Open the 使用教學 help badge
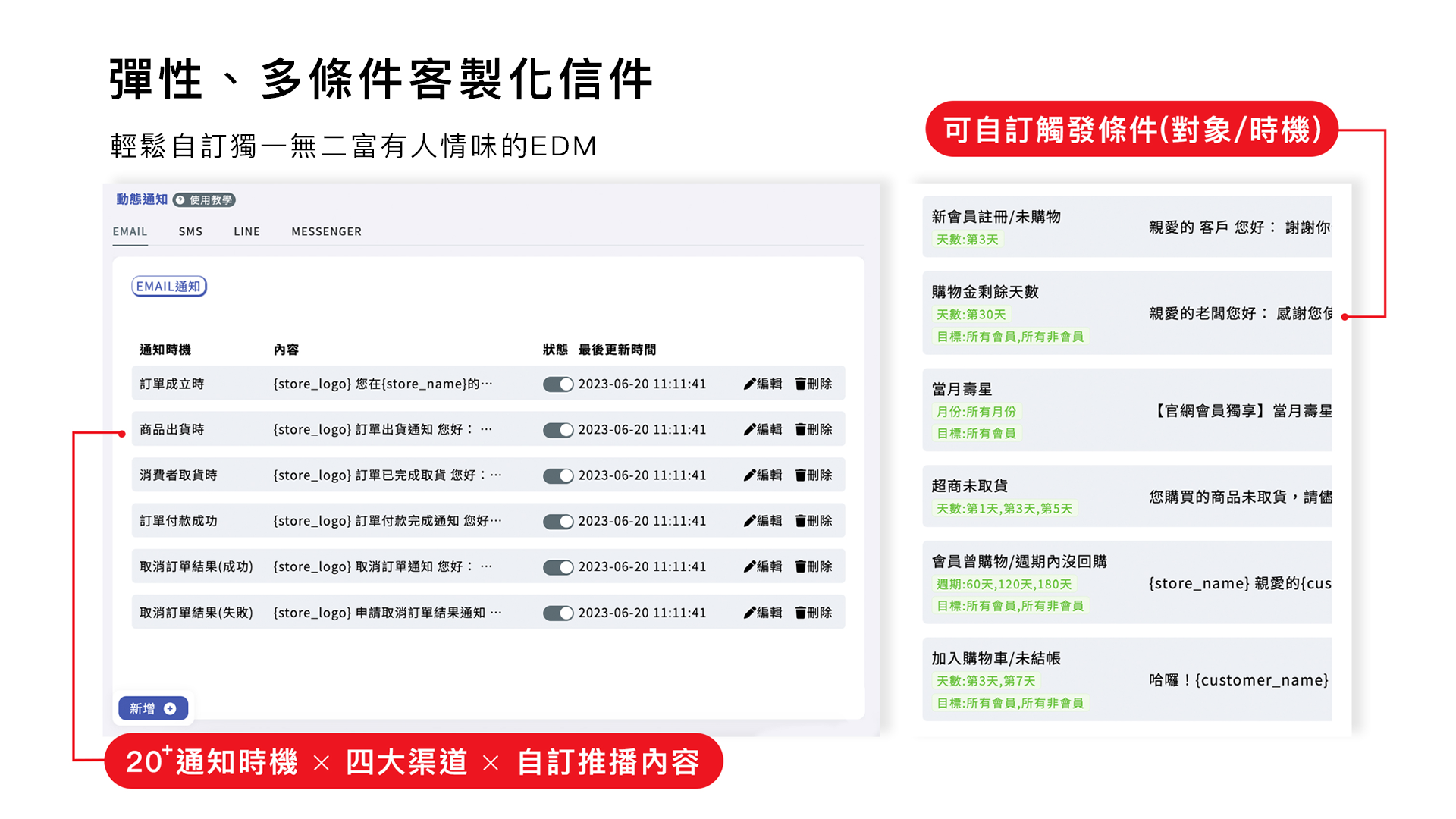Screen dimensions: 1456x819 click(x=204, y=200)
